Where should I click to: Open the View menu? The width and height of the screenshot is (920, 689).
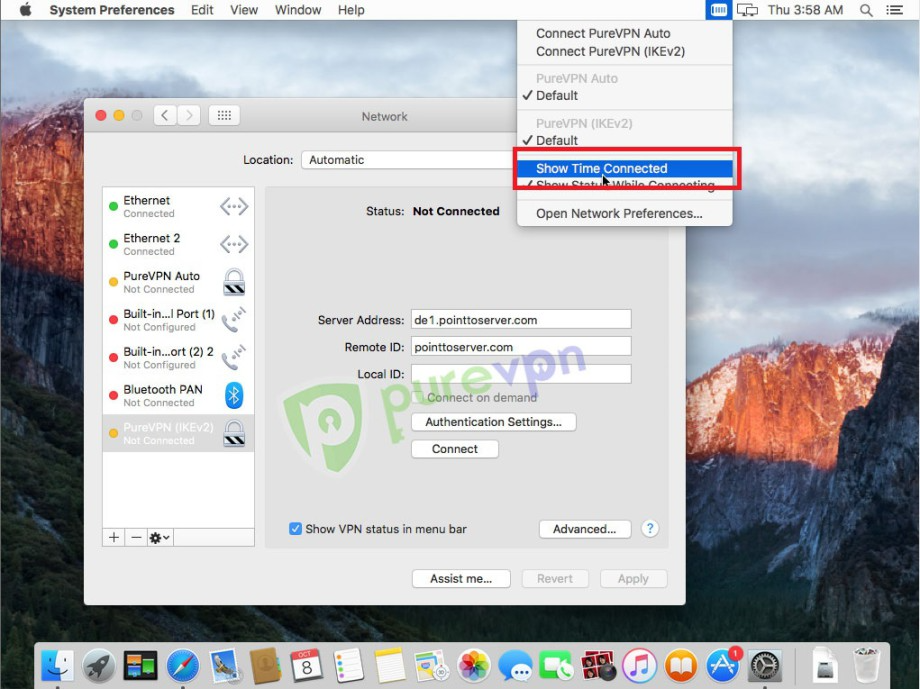click(x=243, y=10)
